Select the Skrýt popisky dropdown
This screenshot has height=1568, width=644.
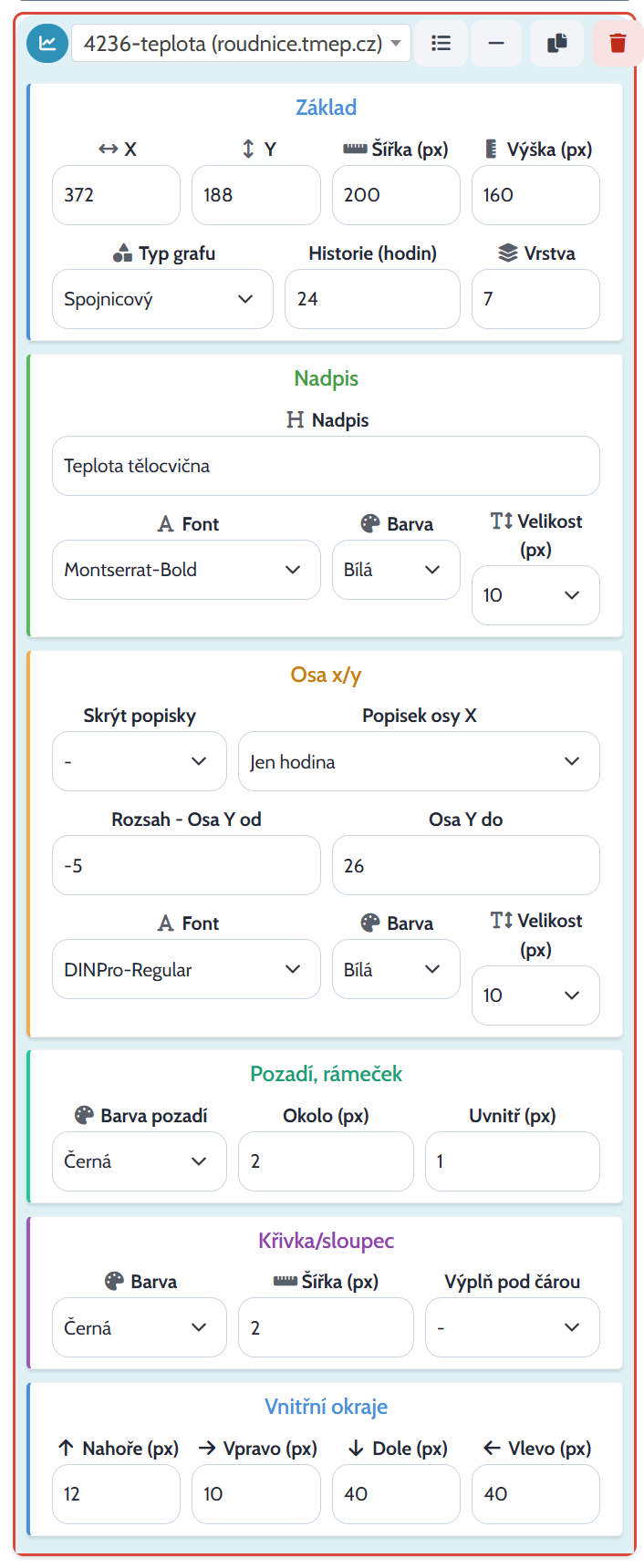(140, 761)
